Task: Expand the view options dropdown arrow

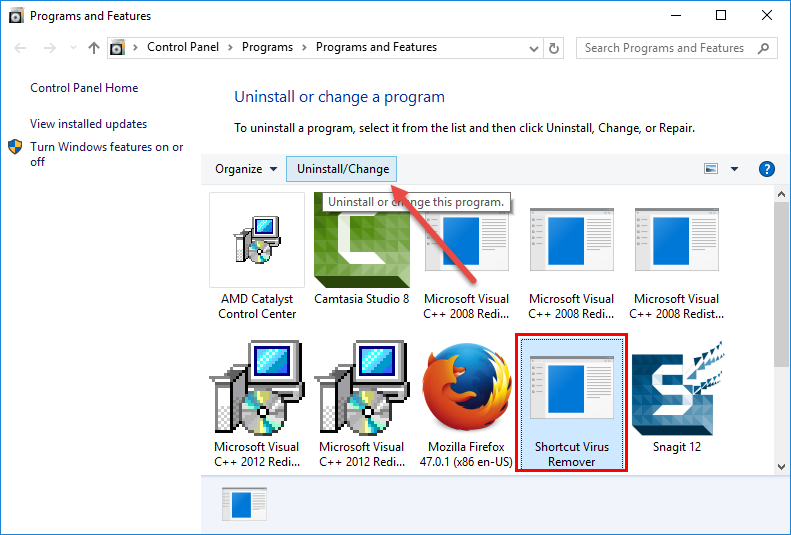Action: click(x=734, y=169)
